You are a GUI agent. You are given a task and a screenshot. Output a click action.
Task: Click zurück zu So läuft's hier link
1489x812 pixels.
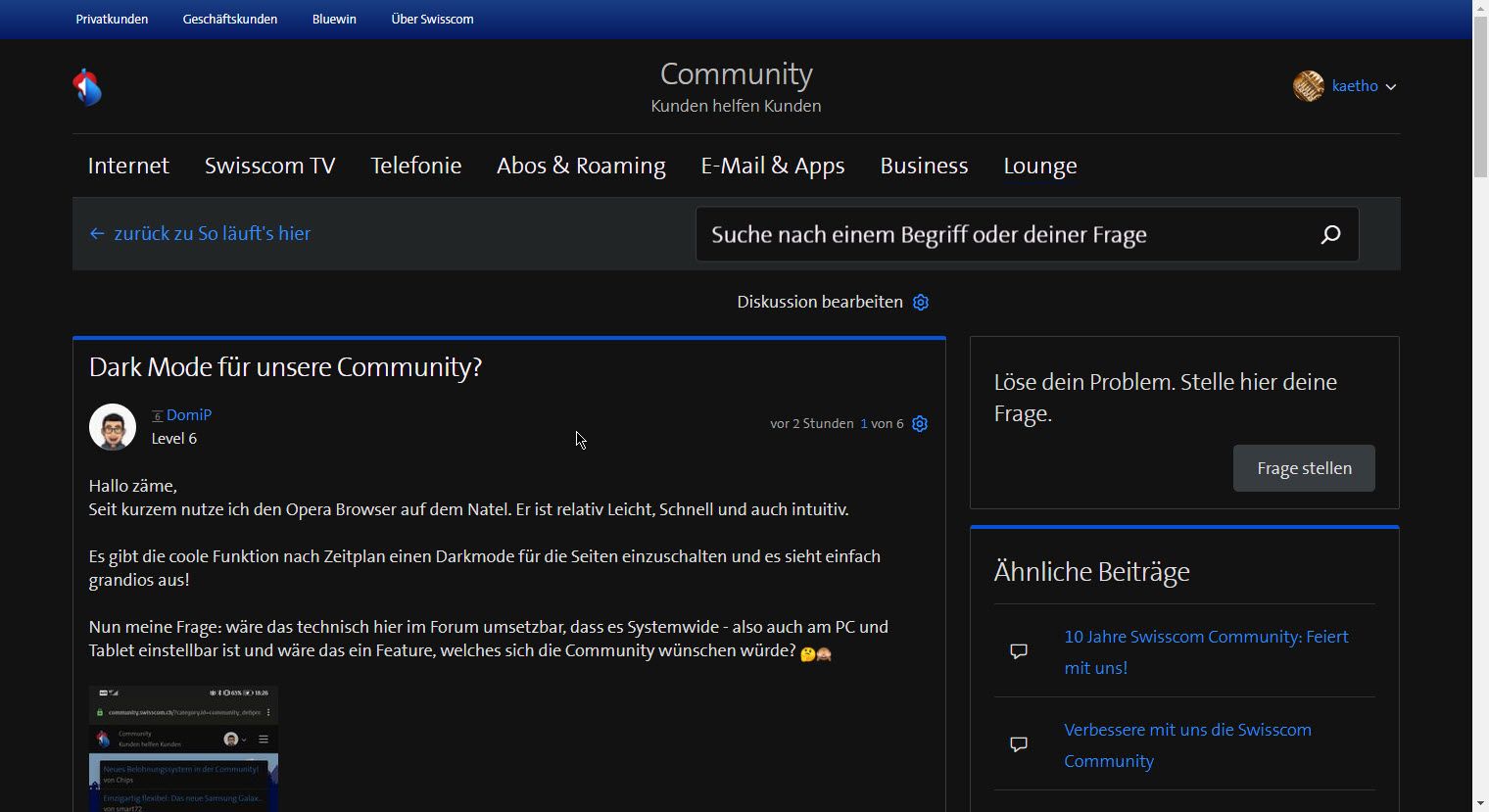213,233
